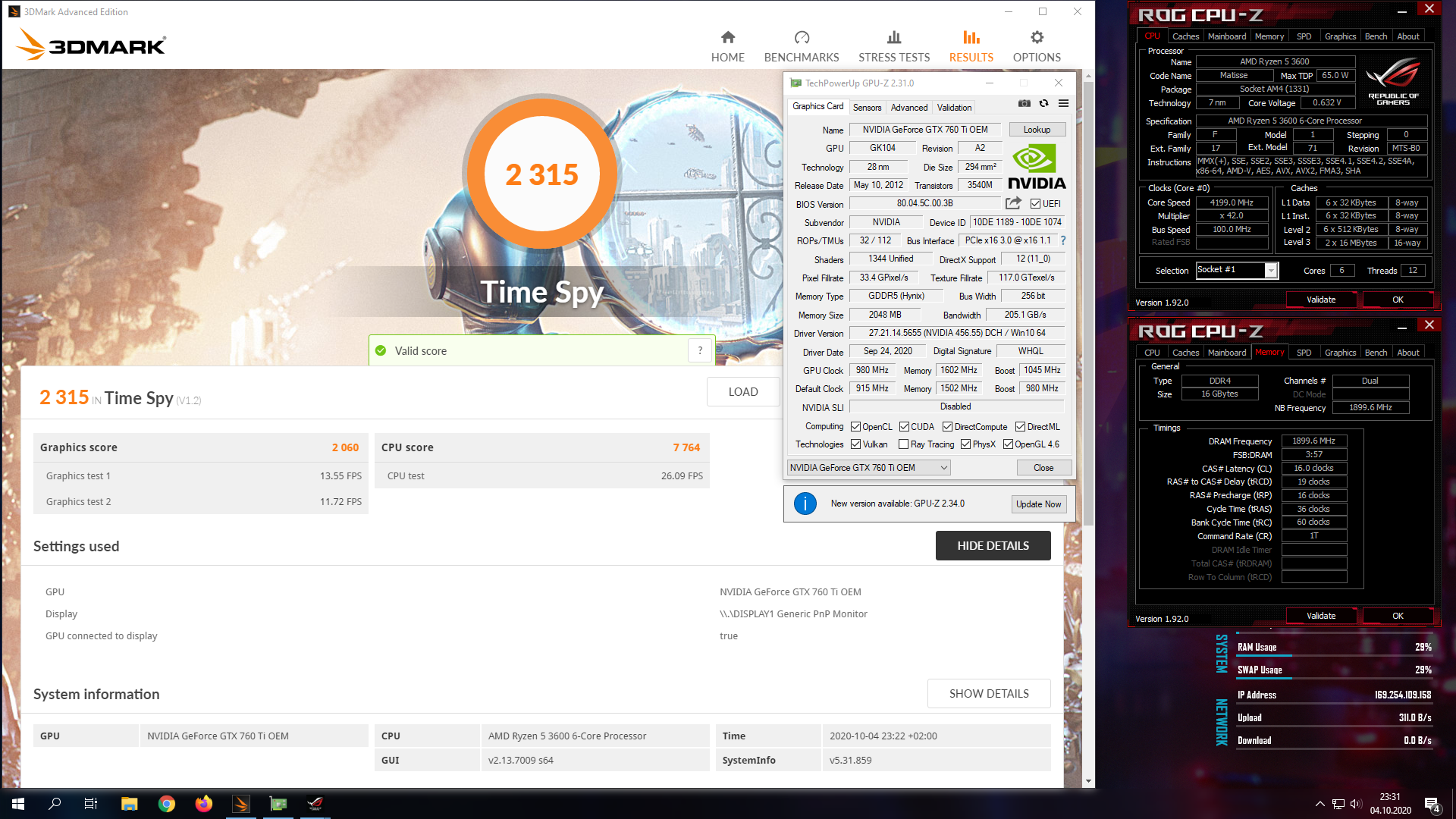Toggle DirectCompute checkbox
Image resolution: width=1456 pixels, height=819 pixels.
(x=947, y=426)
